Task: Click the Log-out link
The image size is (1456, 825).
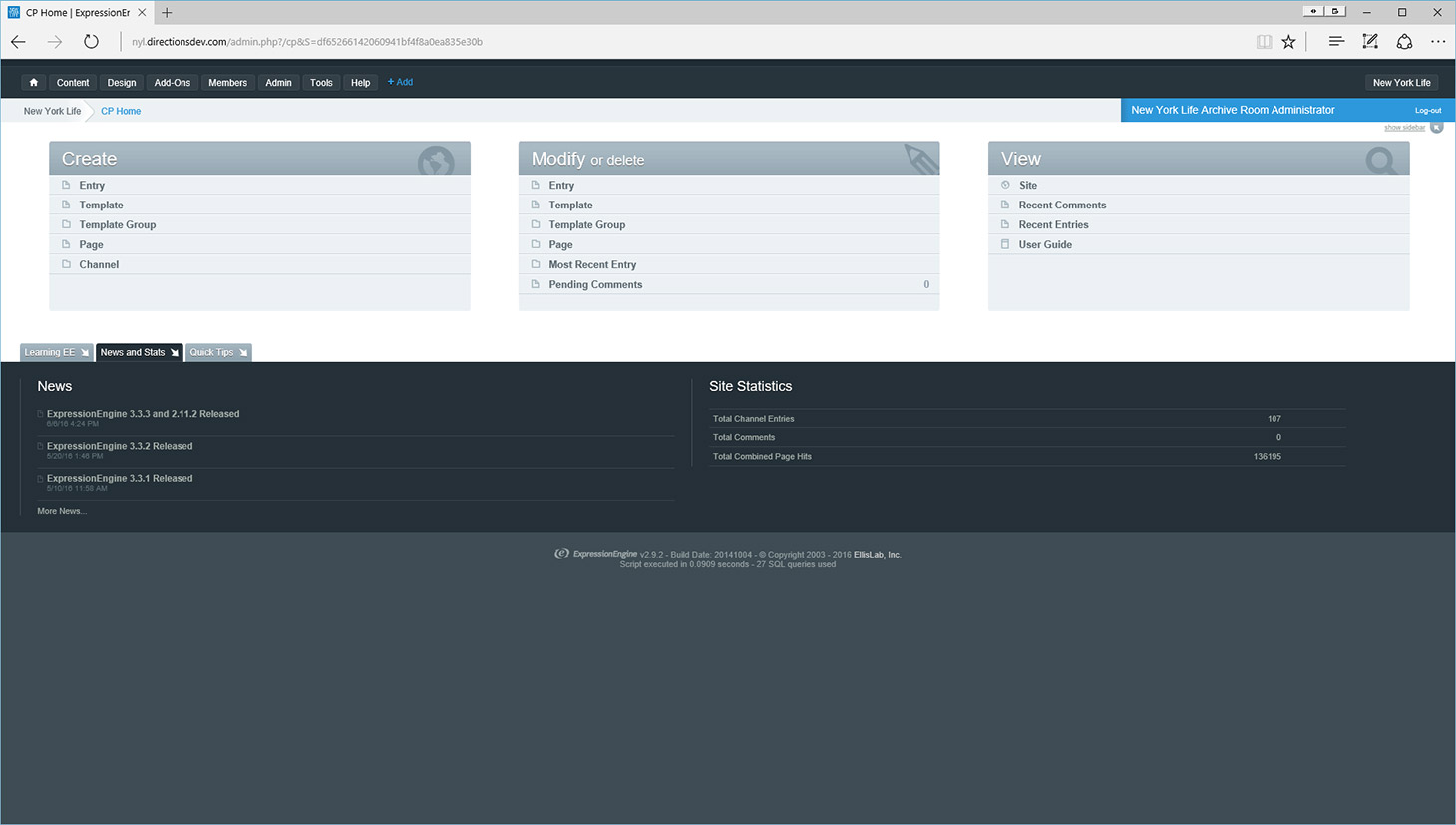Action: 1427,111
